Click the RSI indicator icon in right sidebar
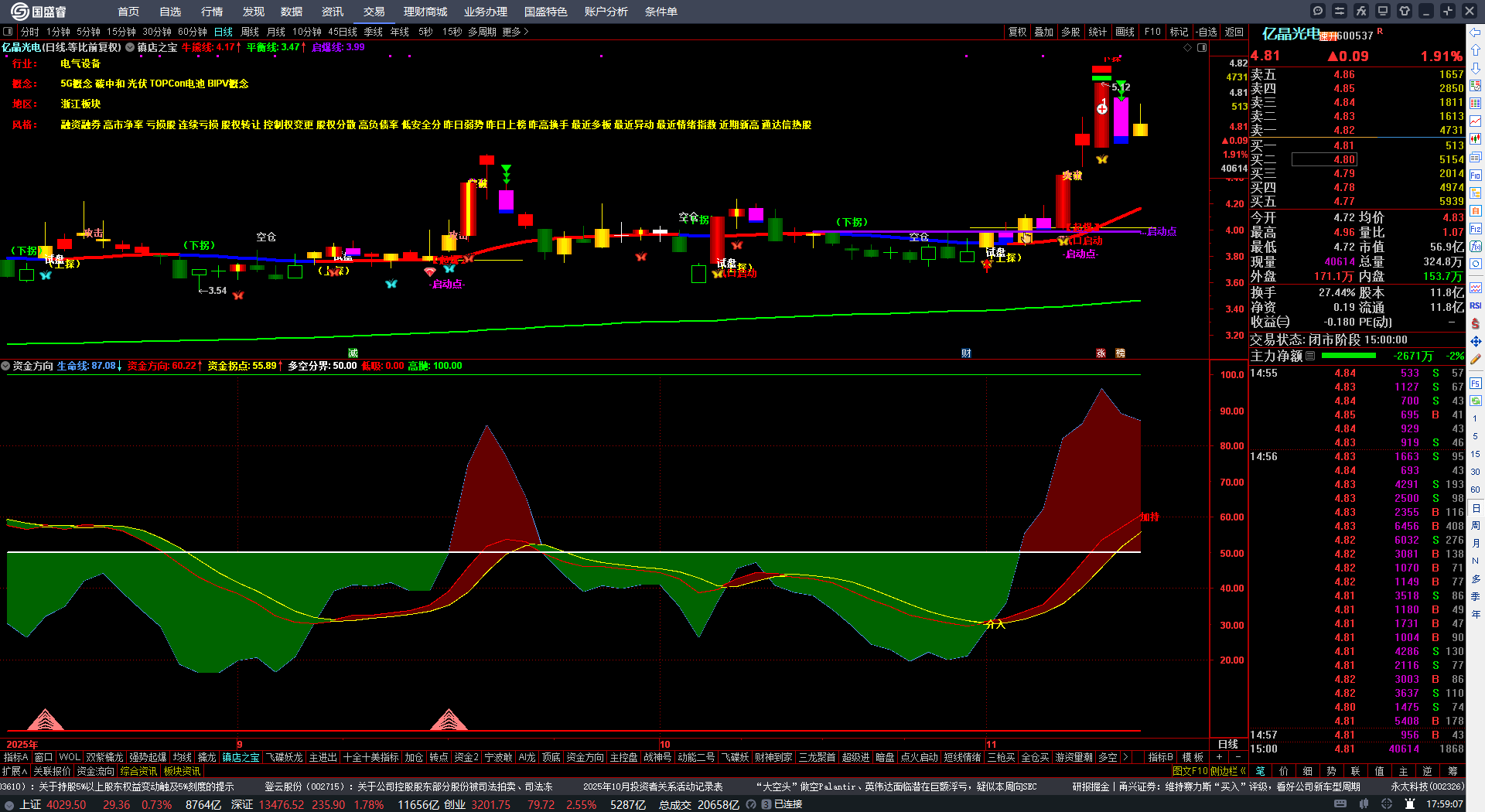 1476,305
